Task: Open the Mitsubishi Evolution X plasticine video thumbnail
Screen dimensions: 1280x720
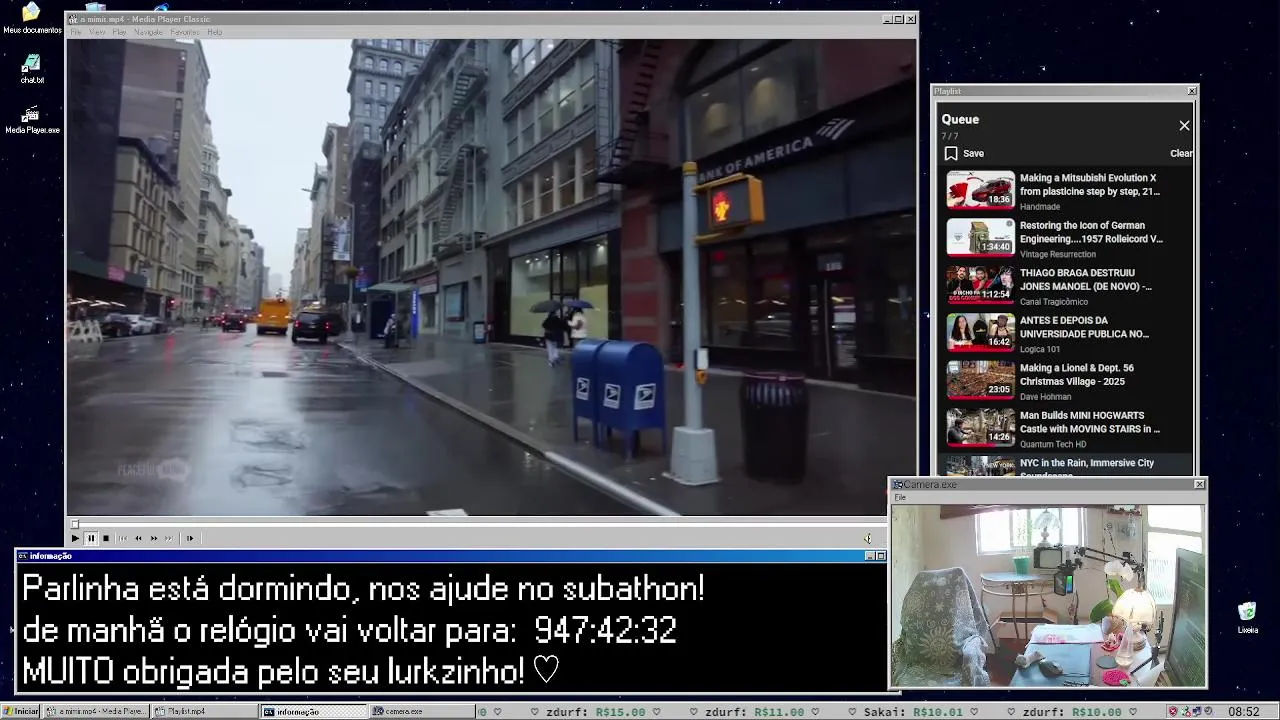Action: click(x=980, y=190)
